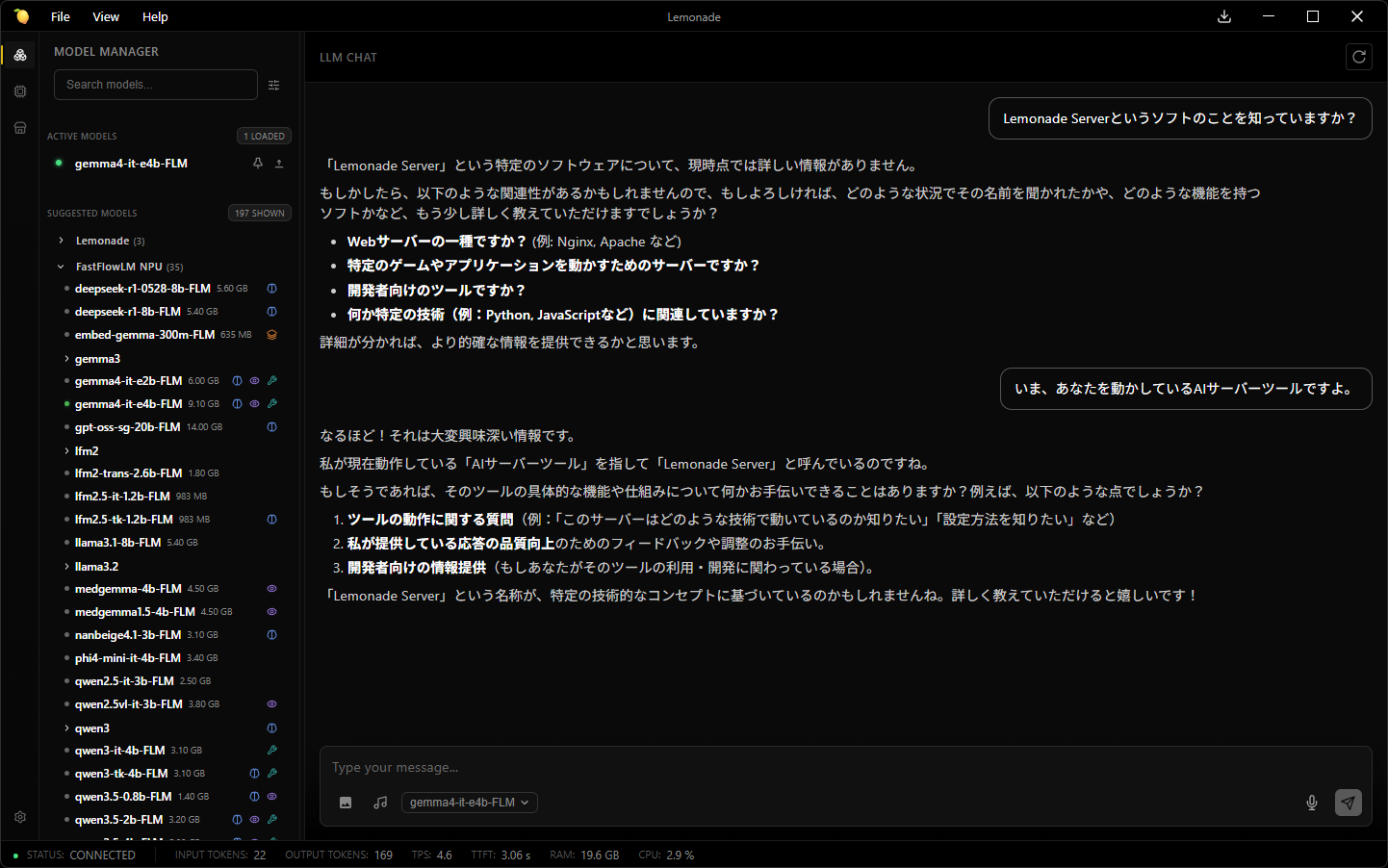Click reasoning icon on gemma4-it-e4b-FLM list row
This screenshot has height=868, width=1388.
point(237,404)
